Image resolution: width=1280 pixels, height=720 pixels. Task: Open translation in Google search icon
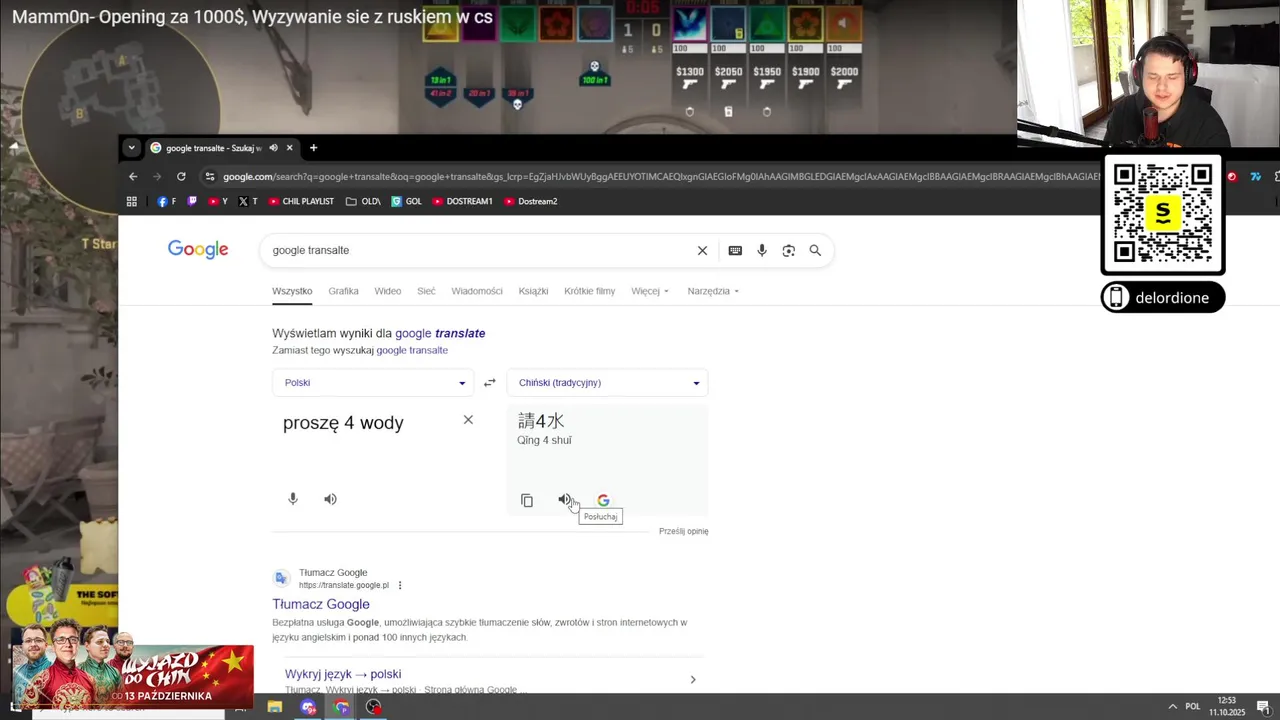[603, 500]
